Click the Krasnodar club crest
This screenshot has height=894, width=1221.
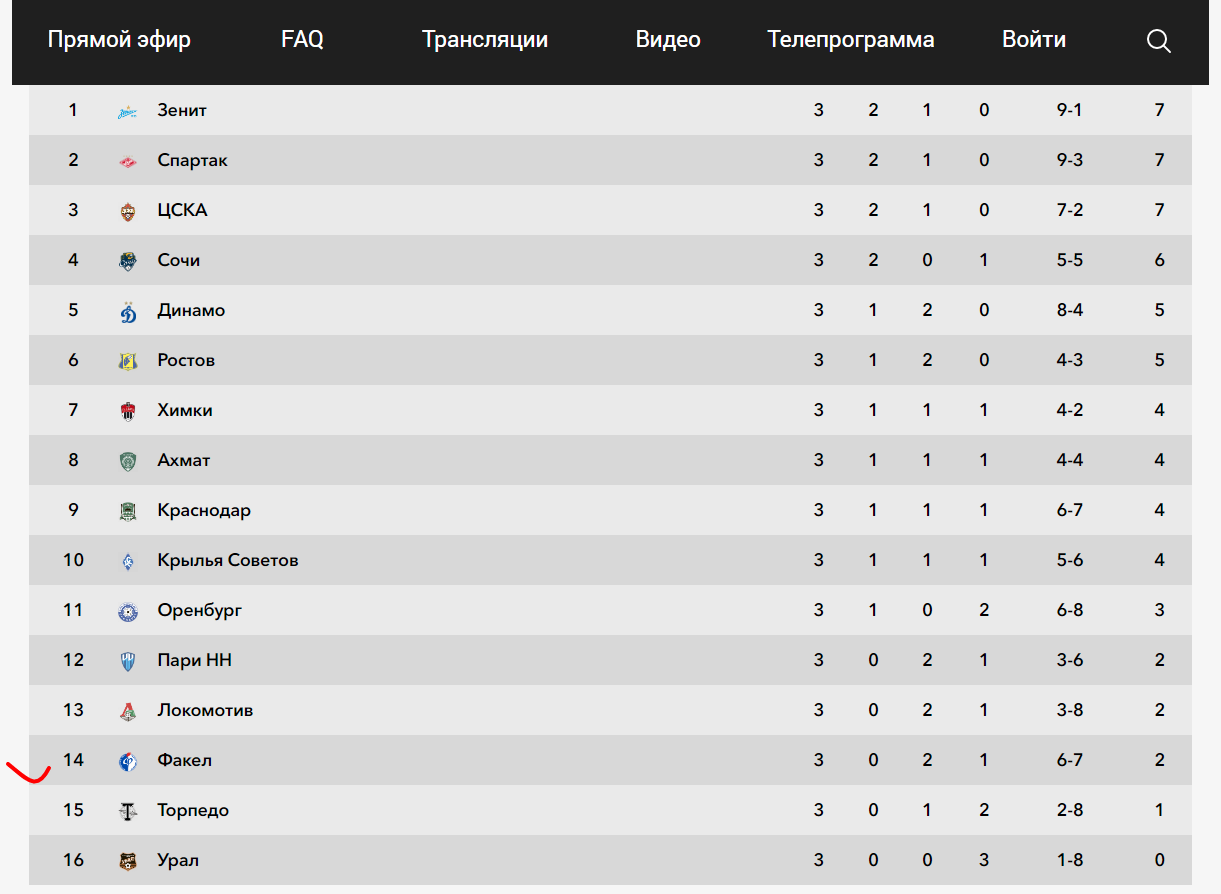(x=127, y=511)
